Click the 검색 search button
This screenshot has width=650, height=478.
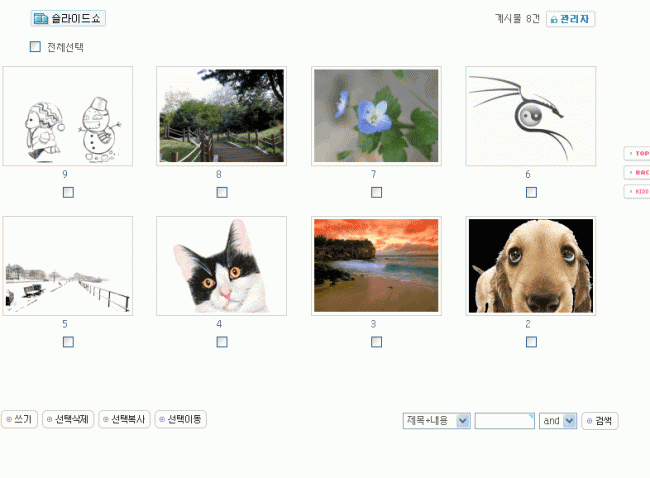tap(600, 421)
